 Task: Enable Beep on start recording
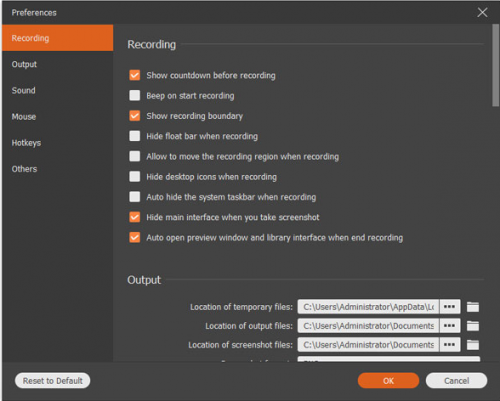pos(135,95)
